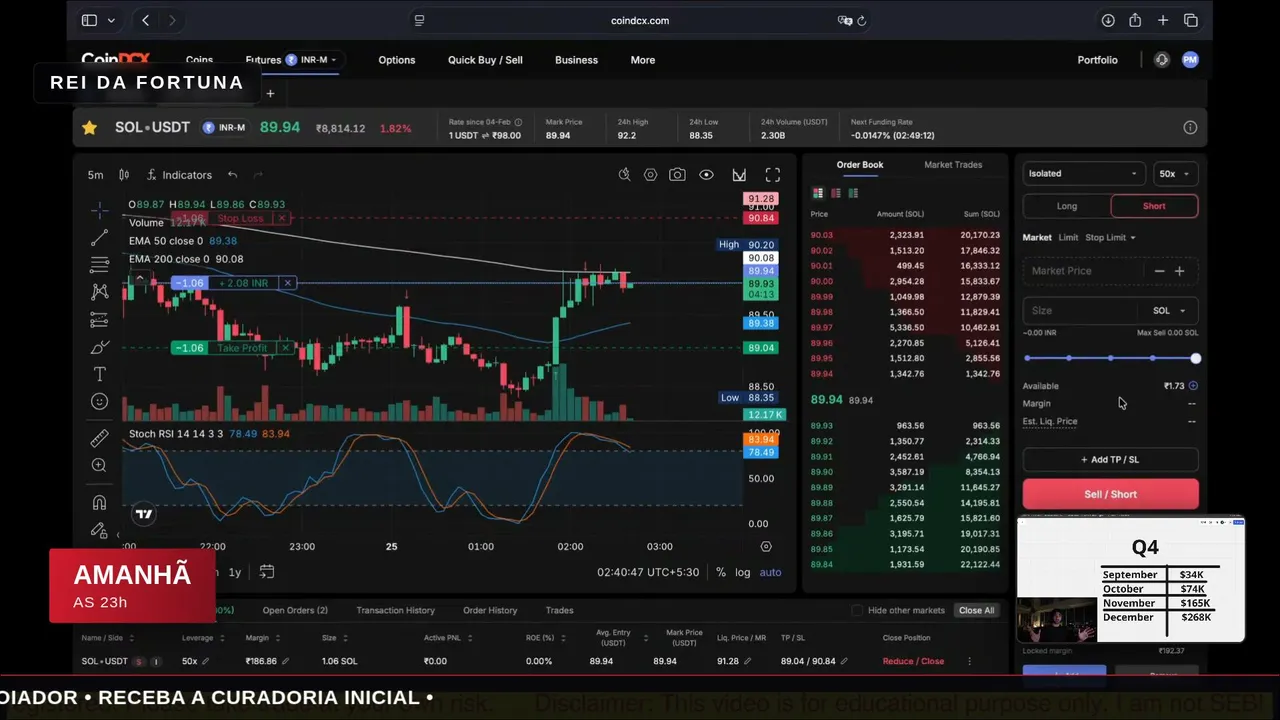
Task: Select the trend line drawing tool
Action: (x=100, y=238)
